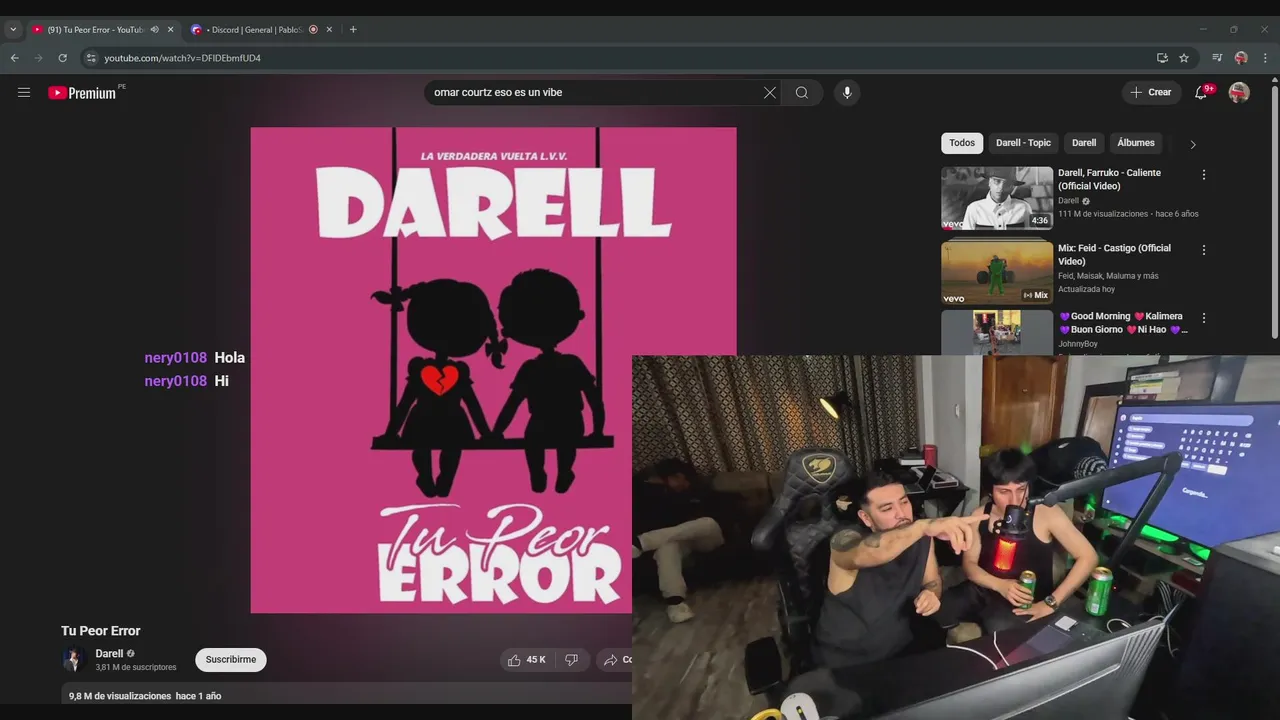Image resolution: width=1280 pixels, height=720 pixels.
Task: Expand the tab search dropdown arrow
Action: coord(13,30)
